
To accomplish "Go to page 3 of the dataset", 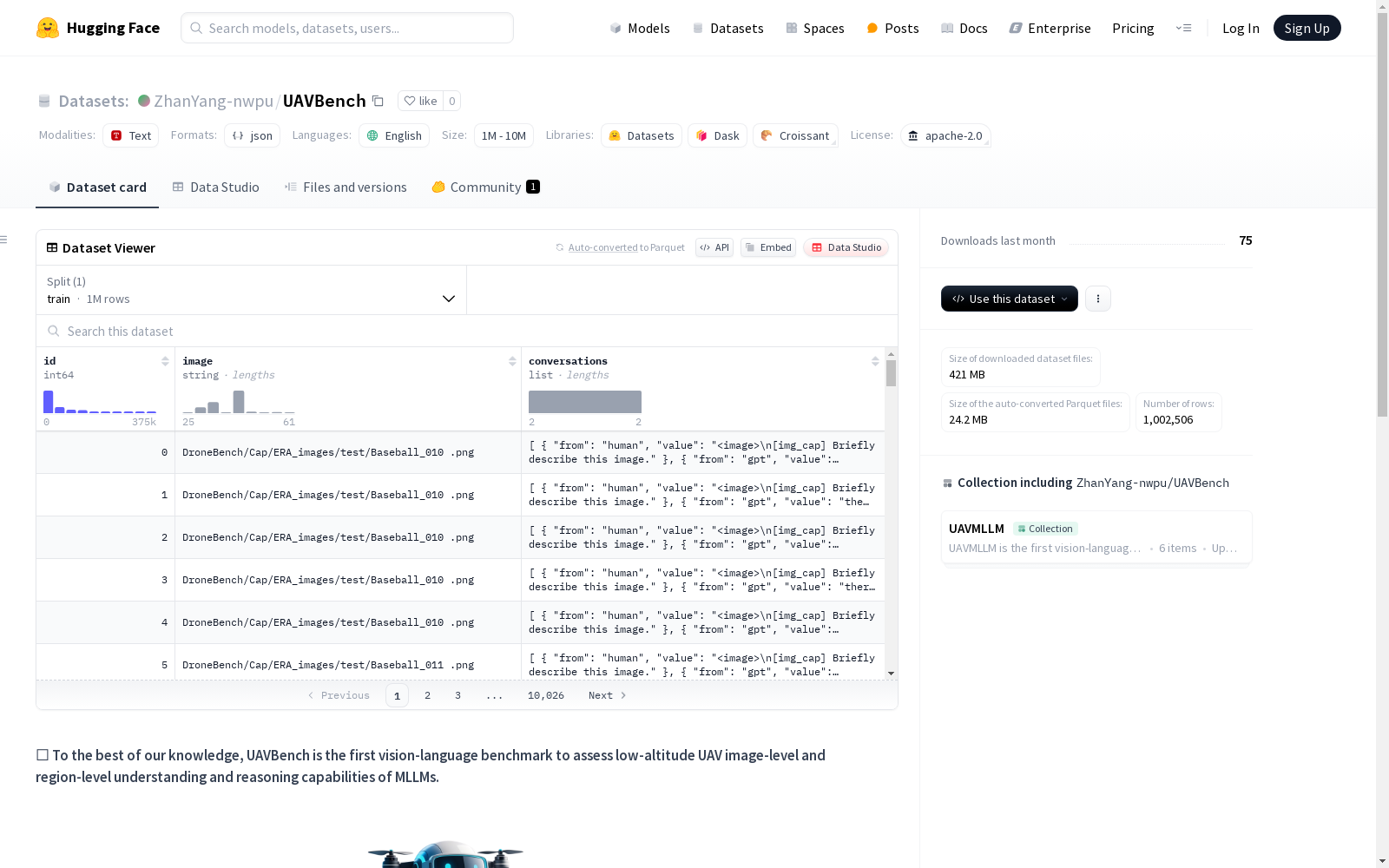I will pyautogui.click(x=458, y=695).
